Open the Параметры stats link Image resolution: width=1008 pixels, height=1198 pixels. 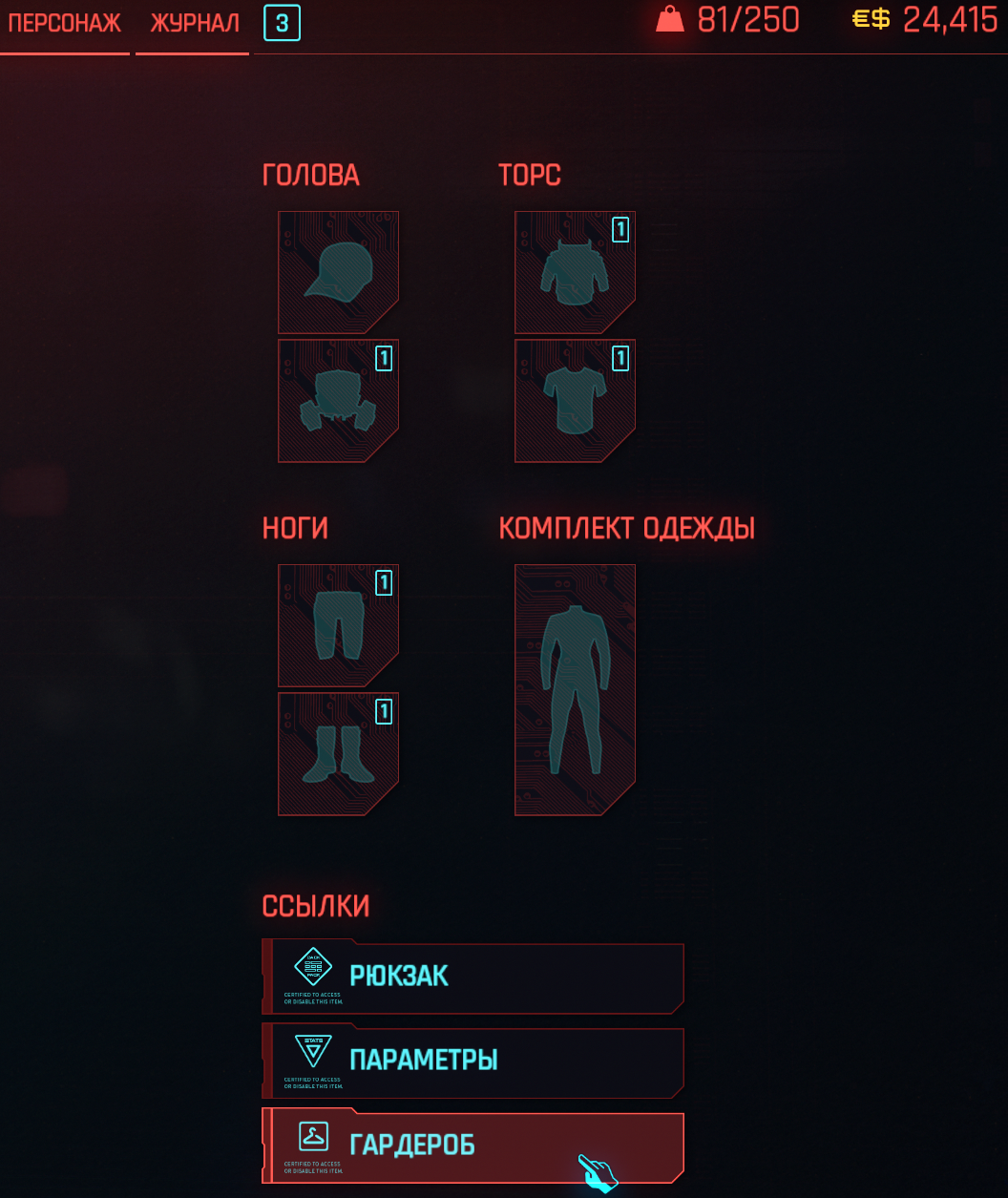coord(473,1061)
